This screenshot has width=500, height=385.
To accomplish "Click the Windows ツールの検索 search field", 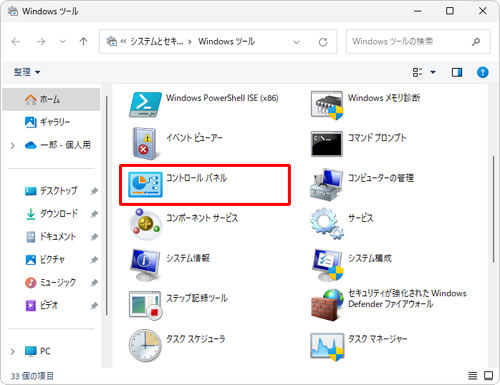I will (418, 42).
